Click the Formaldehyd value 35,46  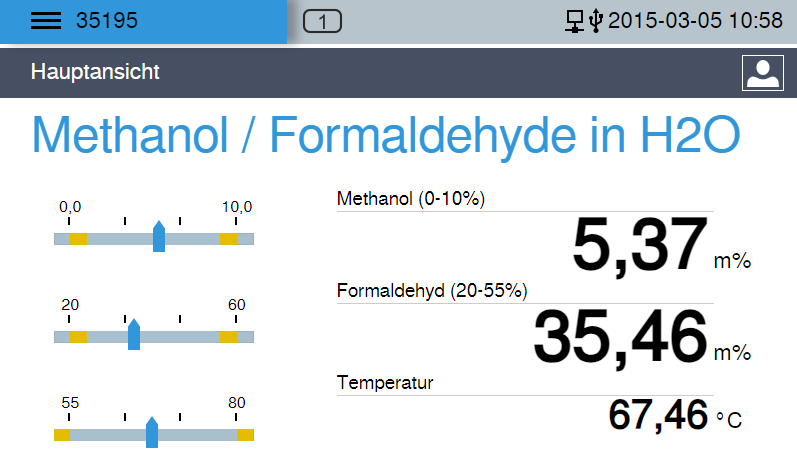coord(620,337)
